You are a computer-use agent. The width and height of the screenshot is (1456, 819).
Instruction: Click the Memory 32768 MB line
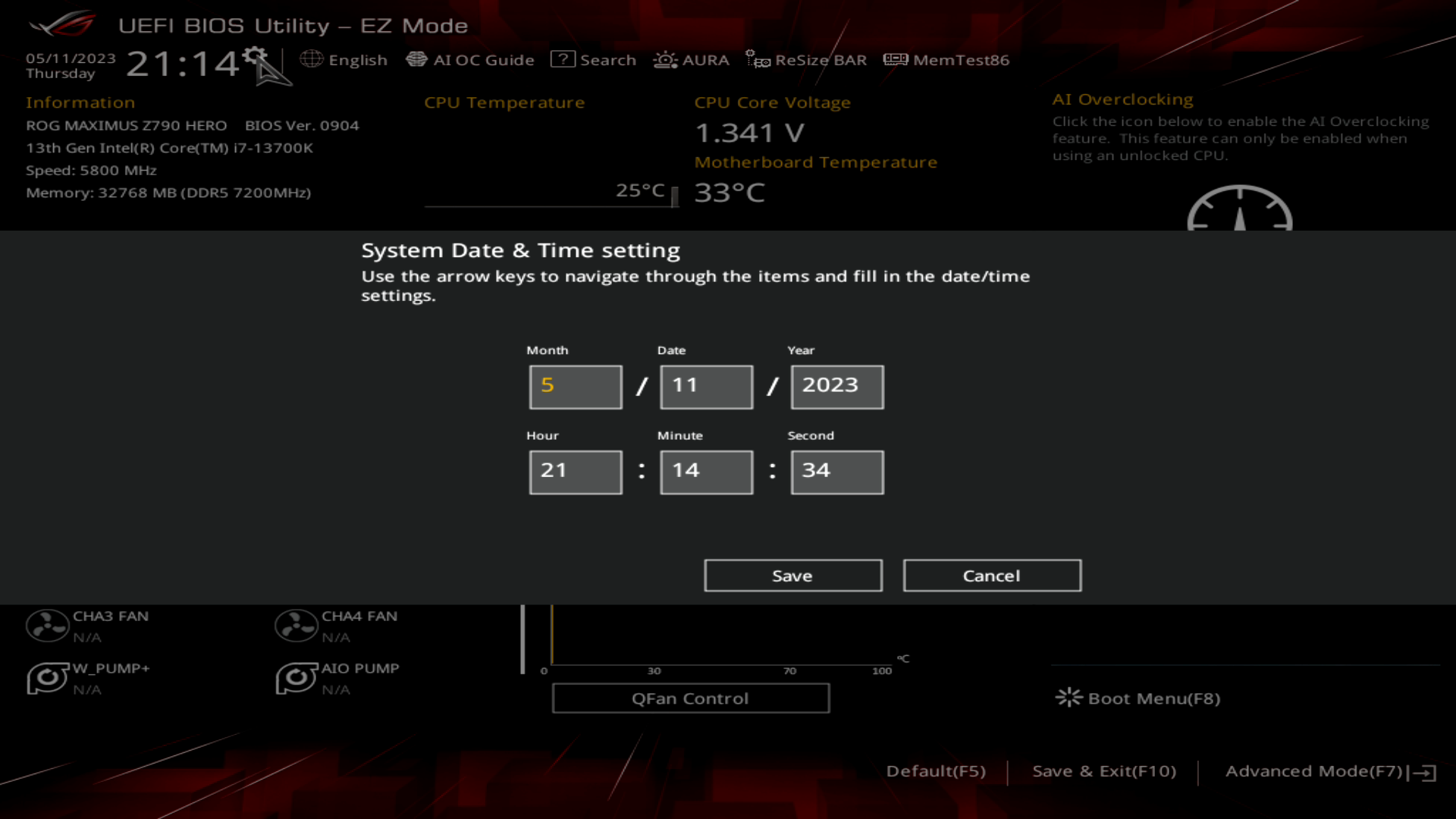(x=168, y=193)
